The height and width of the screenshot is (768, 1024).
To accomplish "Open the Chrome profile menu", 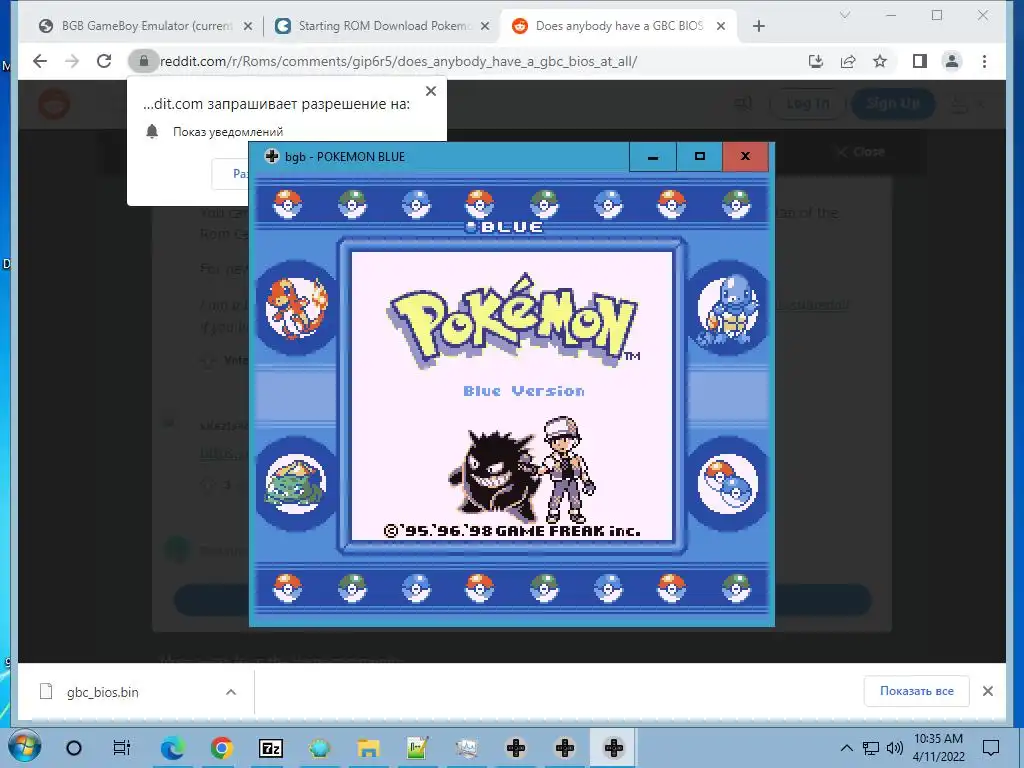I will click(952, 61).
